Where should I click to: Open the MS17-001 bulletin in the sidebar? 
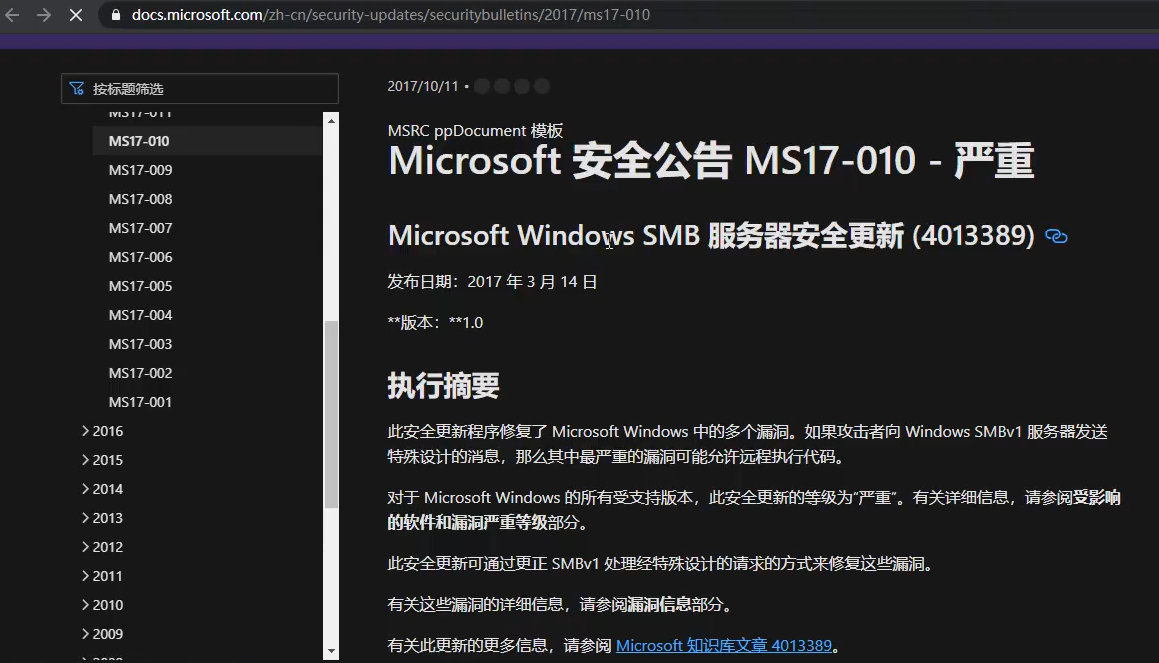coord(140,402)
